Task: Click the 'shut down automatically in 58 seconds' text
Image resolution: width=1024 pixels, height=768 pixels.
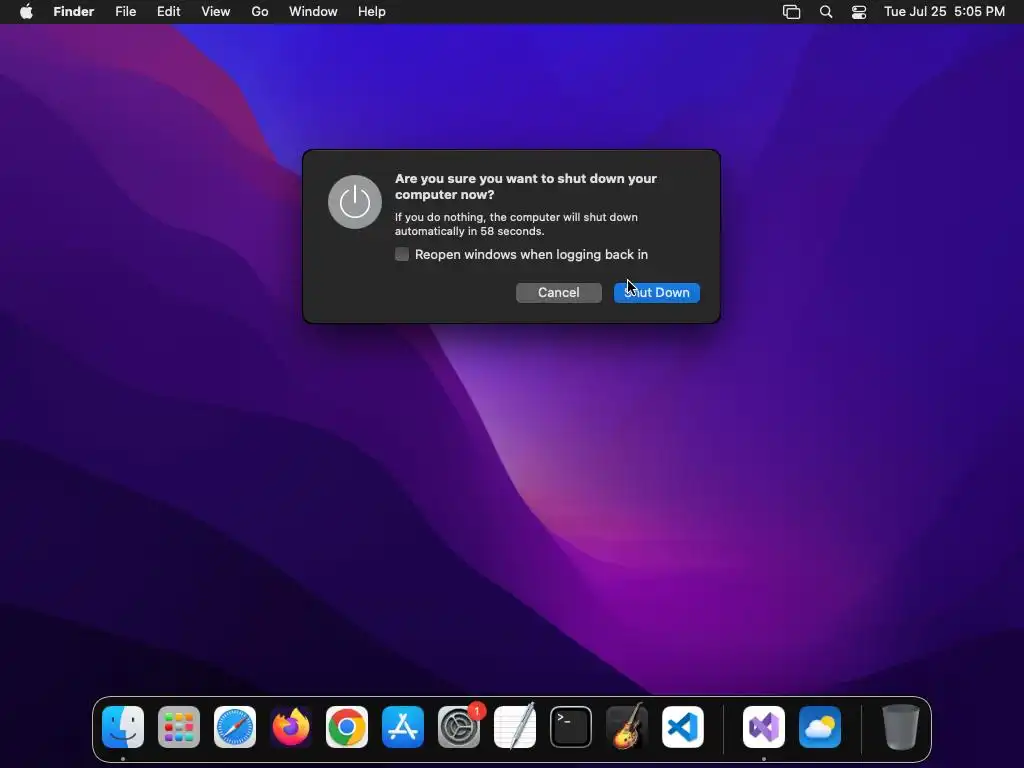Action: pyautogui.click(x=516, y=224)
